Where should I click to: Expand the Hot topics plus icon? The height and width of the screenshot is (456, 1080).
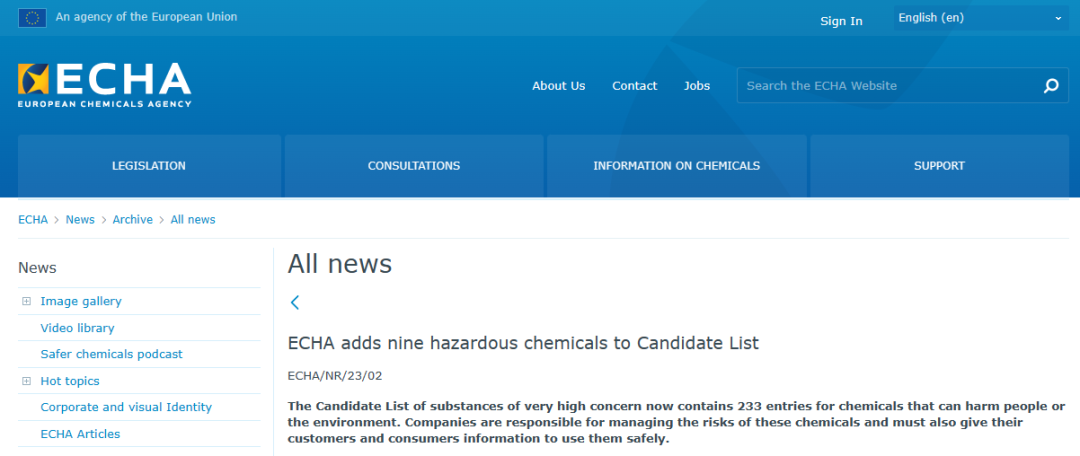pyautogui.click(x=26, y=381)
